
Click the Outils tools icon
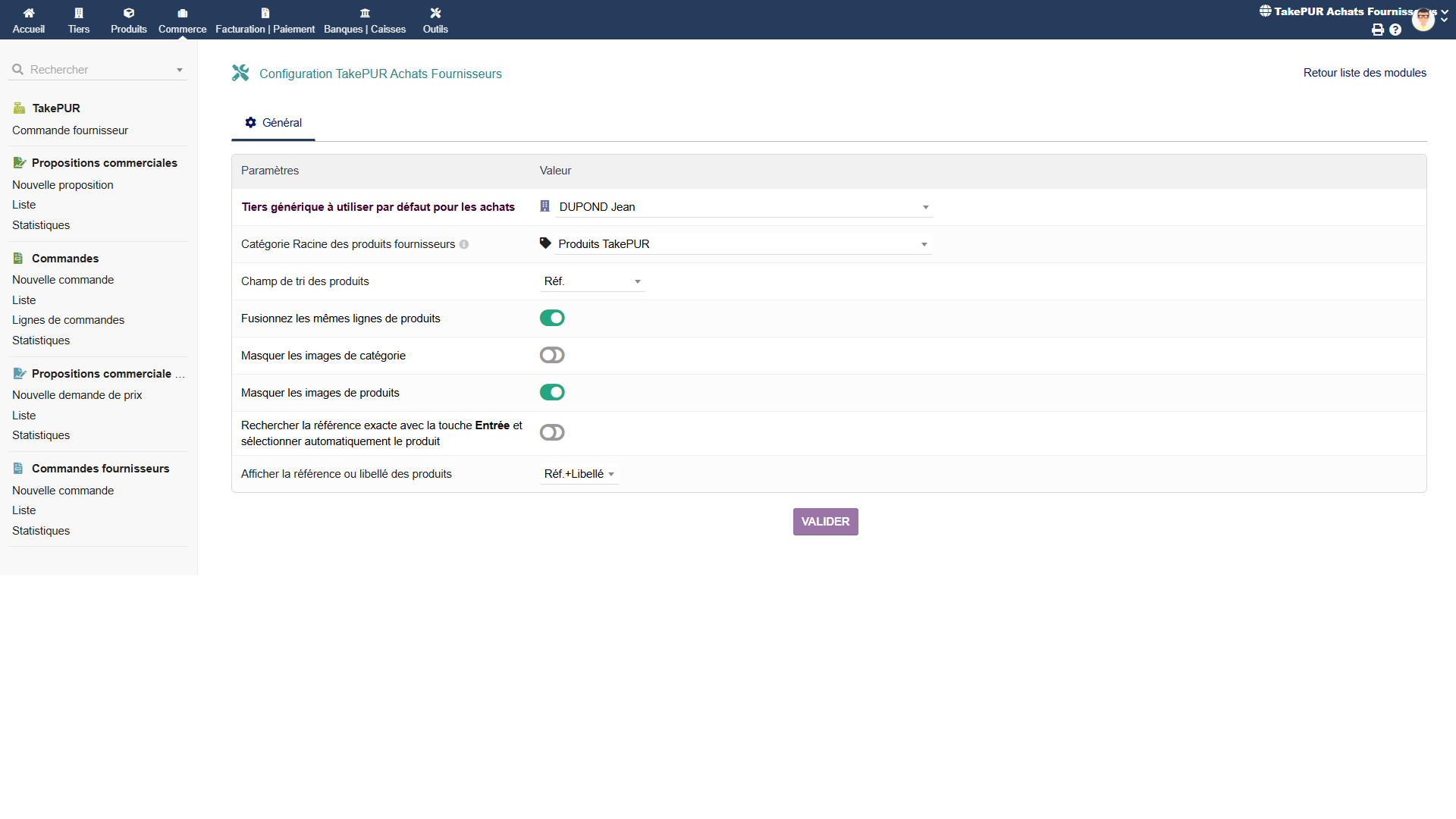pyautogui.click(x=435, y=13)
